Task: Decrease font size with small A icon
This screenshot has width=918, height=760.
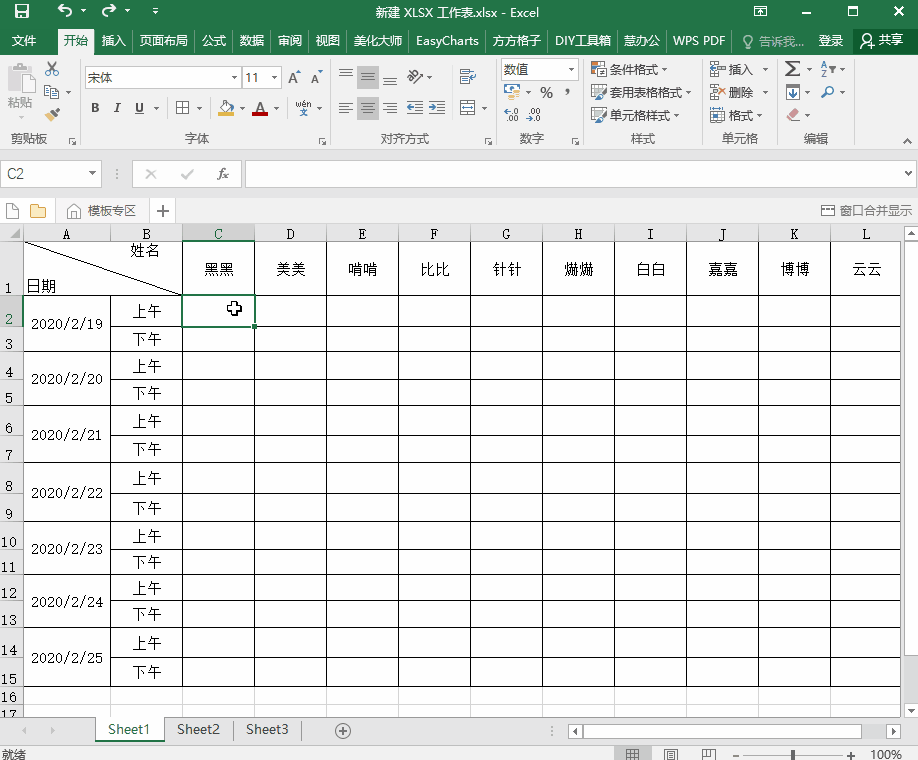Action: coord(316,77)
